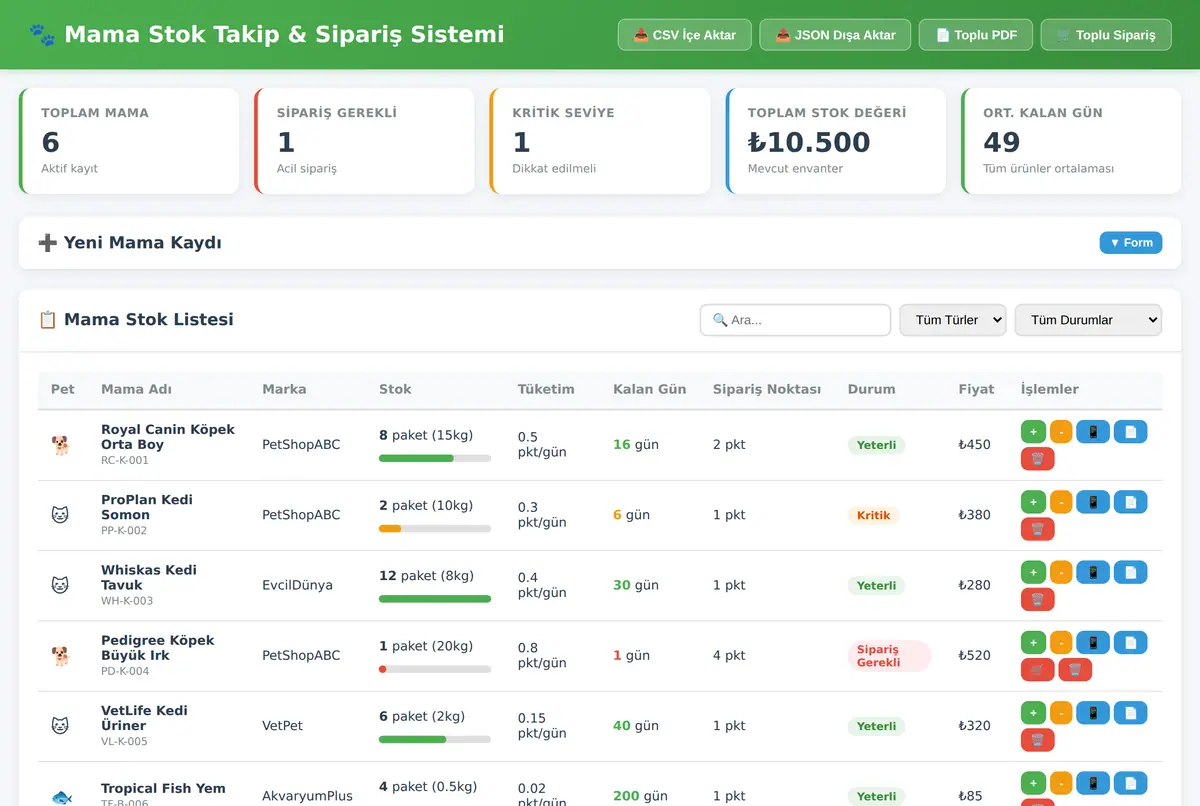Decrease stock for Royal Canin Köpek Orta Boy
This screenshot has width=1200, height=806.
point(1061,432)
